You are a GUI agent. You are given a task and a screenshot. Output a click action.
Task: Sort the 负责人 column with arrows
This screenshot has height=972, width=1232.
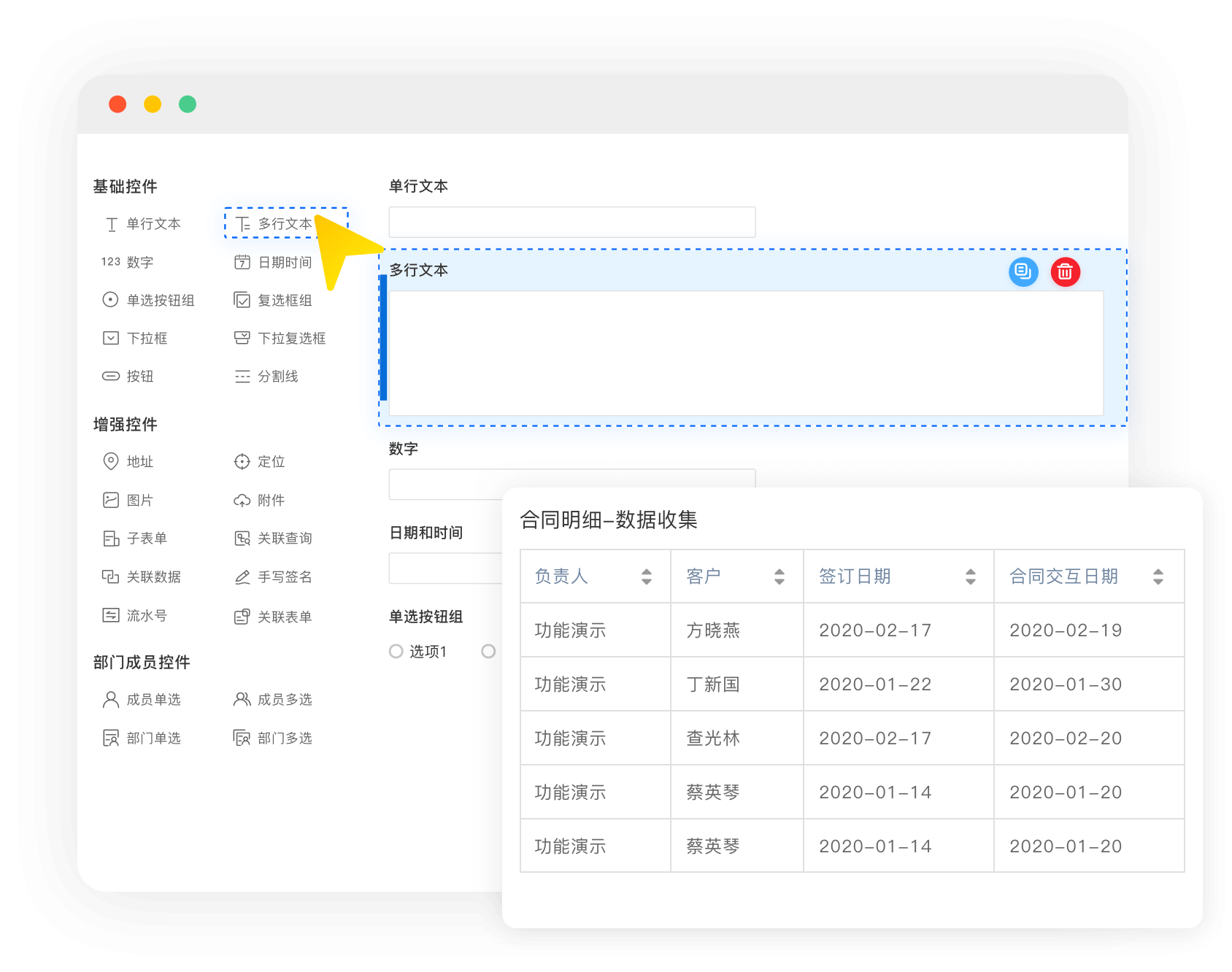[x=646, y=576]
